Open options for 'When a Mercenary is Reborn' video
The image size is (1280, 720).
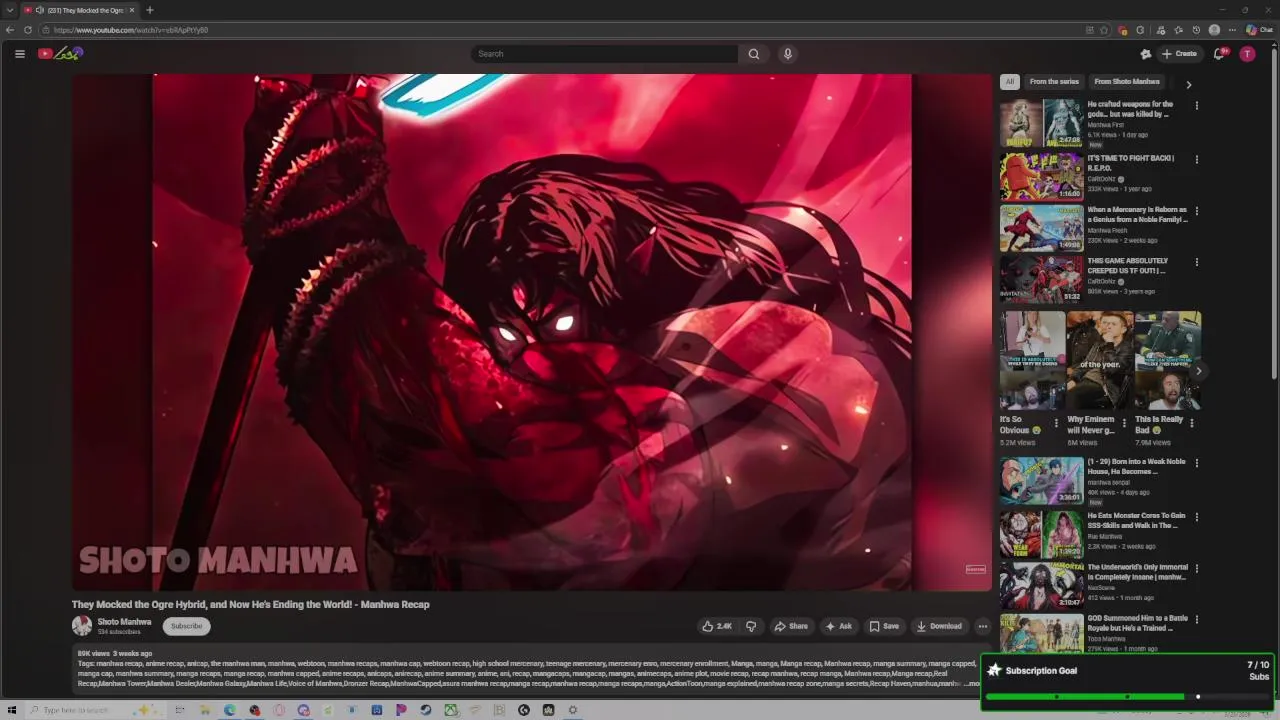pos(1196,211)
